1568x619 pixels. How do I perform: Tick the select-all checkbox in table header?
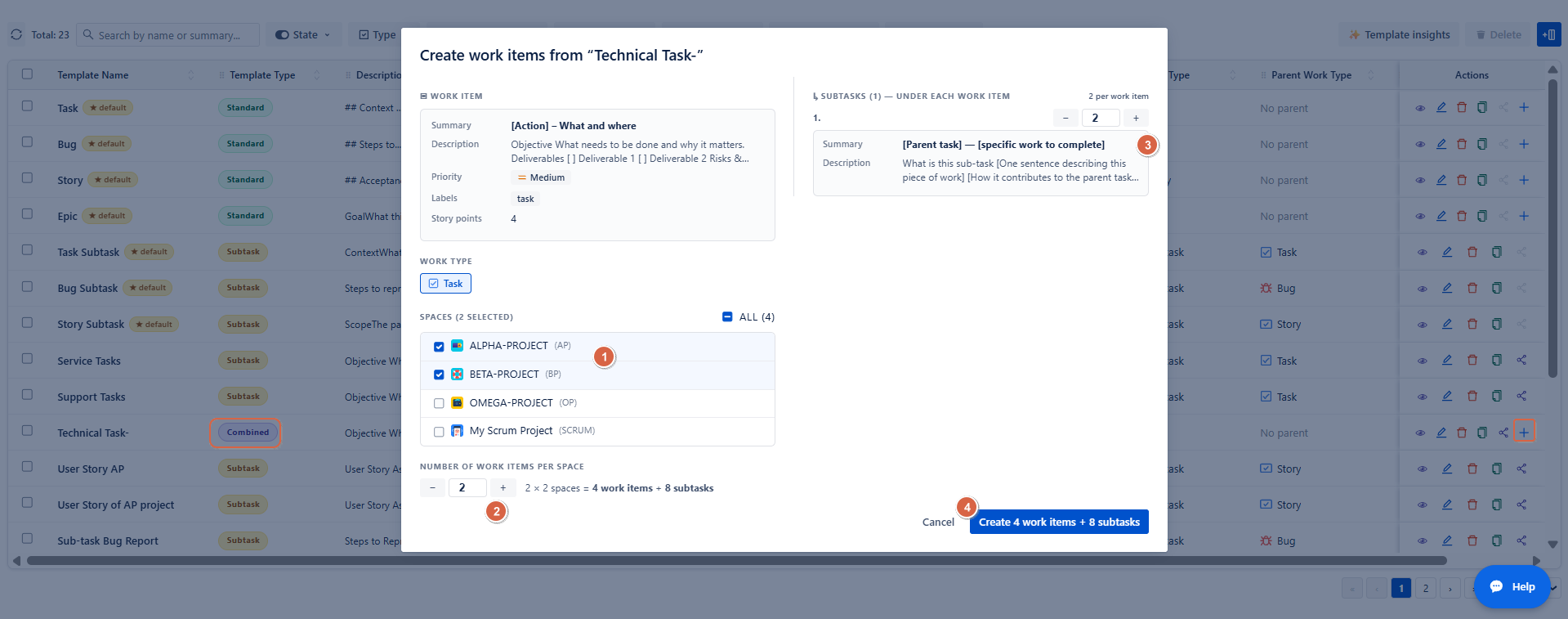point(27,74)
